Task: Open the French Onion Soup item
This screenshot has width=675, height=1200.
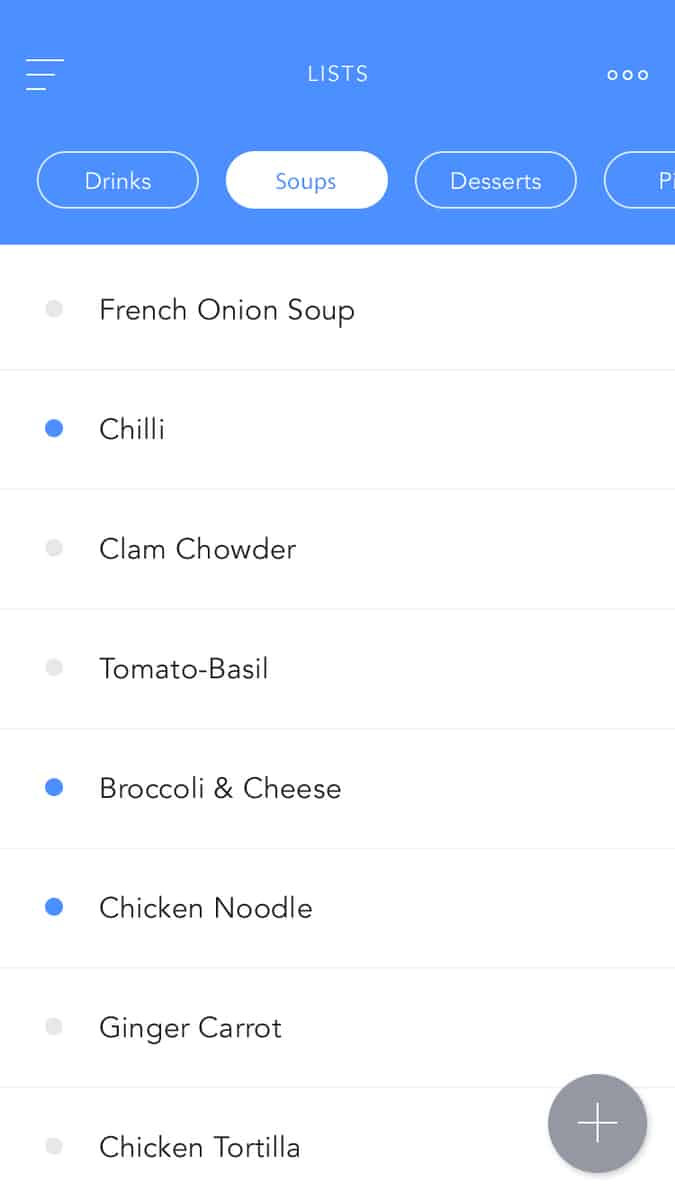Action: 227,310
